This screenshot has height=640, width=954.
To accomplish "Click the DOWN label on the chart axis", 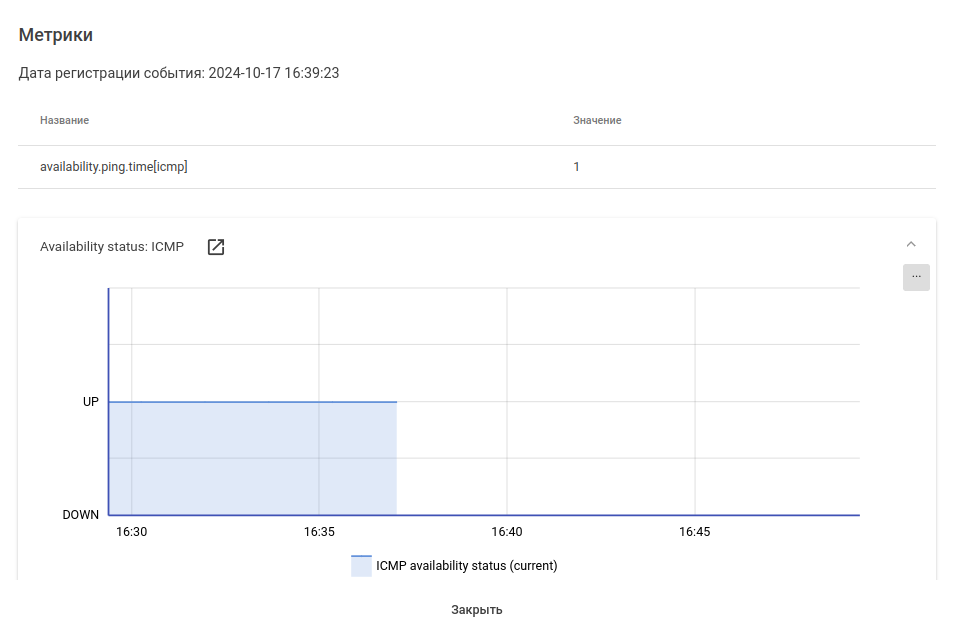I will coord(81,515).
